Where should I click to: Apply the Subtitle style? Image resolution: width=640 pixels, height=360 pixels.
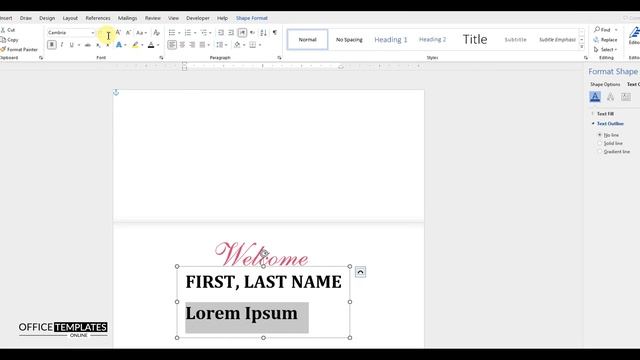516,40
